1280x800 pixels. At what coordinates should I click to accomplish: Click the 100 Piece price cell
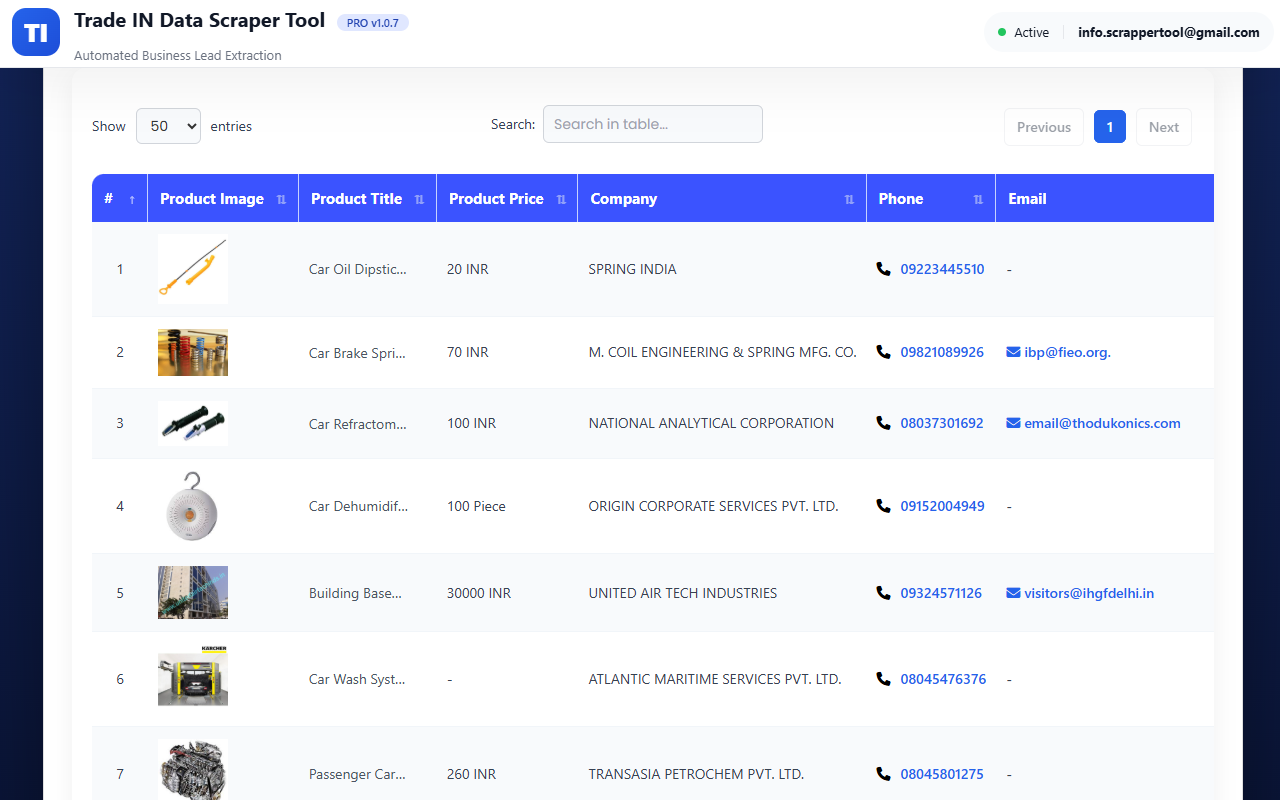tap(476, 506)
